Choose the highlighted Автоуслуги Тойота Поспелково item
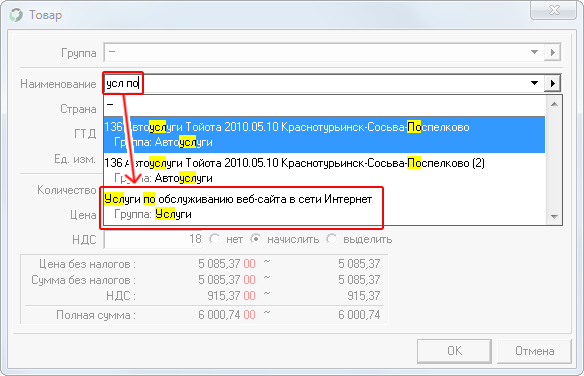Image resolution: width=584 pixels, height=376 pixels. 324,134
